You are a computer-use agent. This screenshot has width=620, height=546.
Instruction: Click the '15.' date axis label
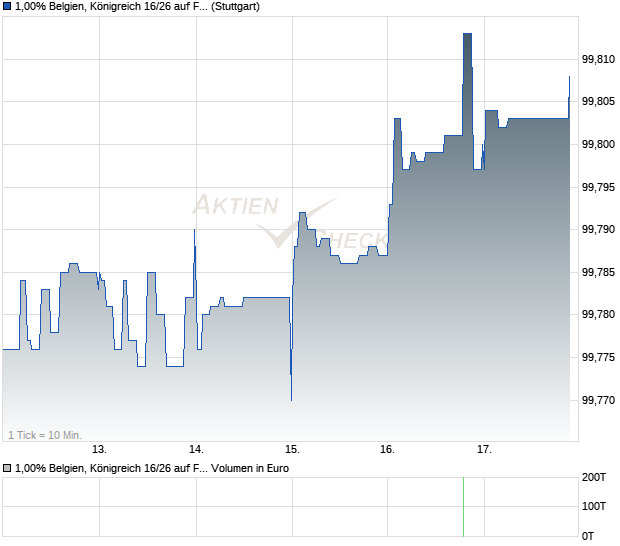[292, 450]
